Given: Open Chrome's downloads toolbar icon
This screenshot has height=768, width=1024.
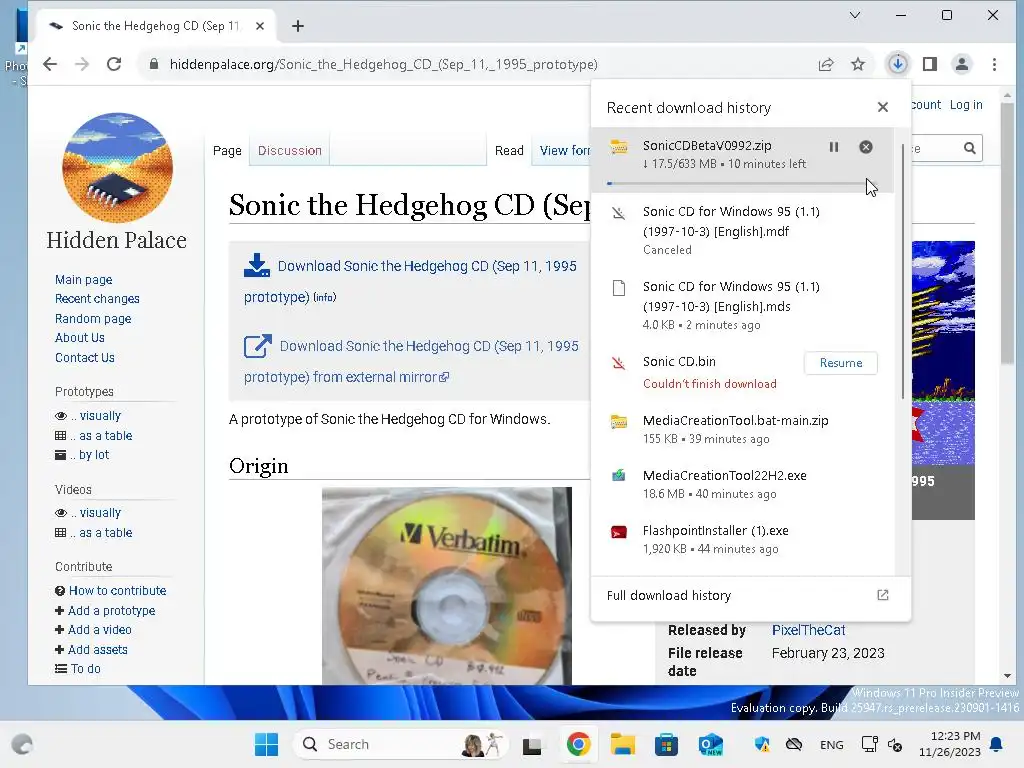Looking at the screenshot, I should tap(898, 64).
